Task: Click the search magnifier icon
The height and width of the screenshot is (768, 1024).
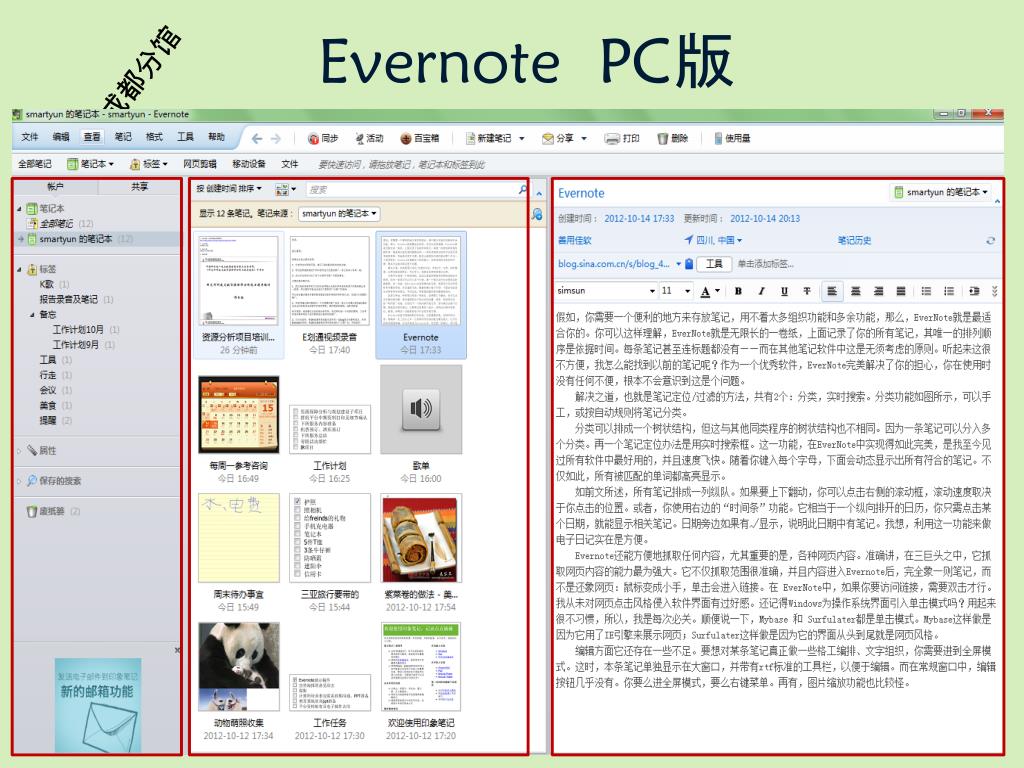Action: [x=522, y=189]
